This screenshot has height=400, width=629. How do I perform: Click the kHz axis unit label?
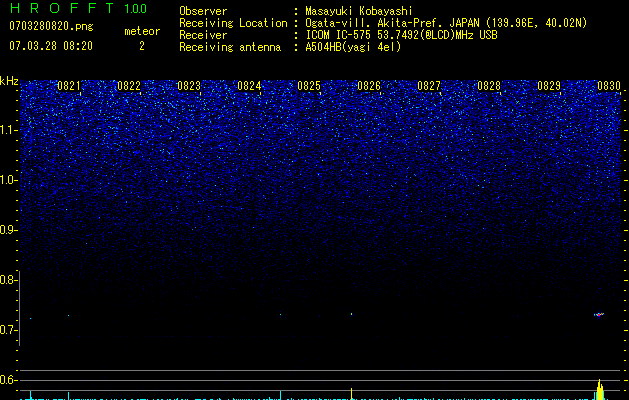pyautogui.click(x=9, y=81)
